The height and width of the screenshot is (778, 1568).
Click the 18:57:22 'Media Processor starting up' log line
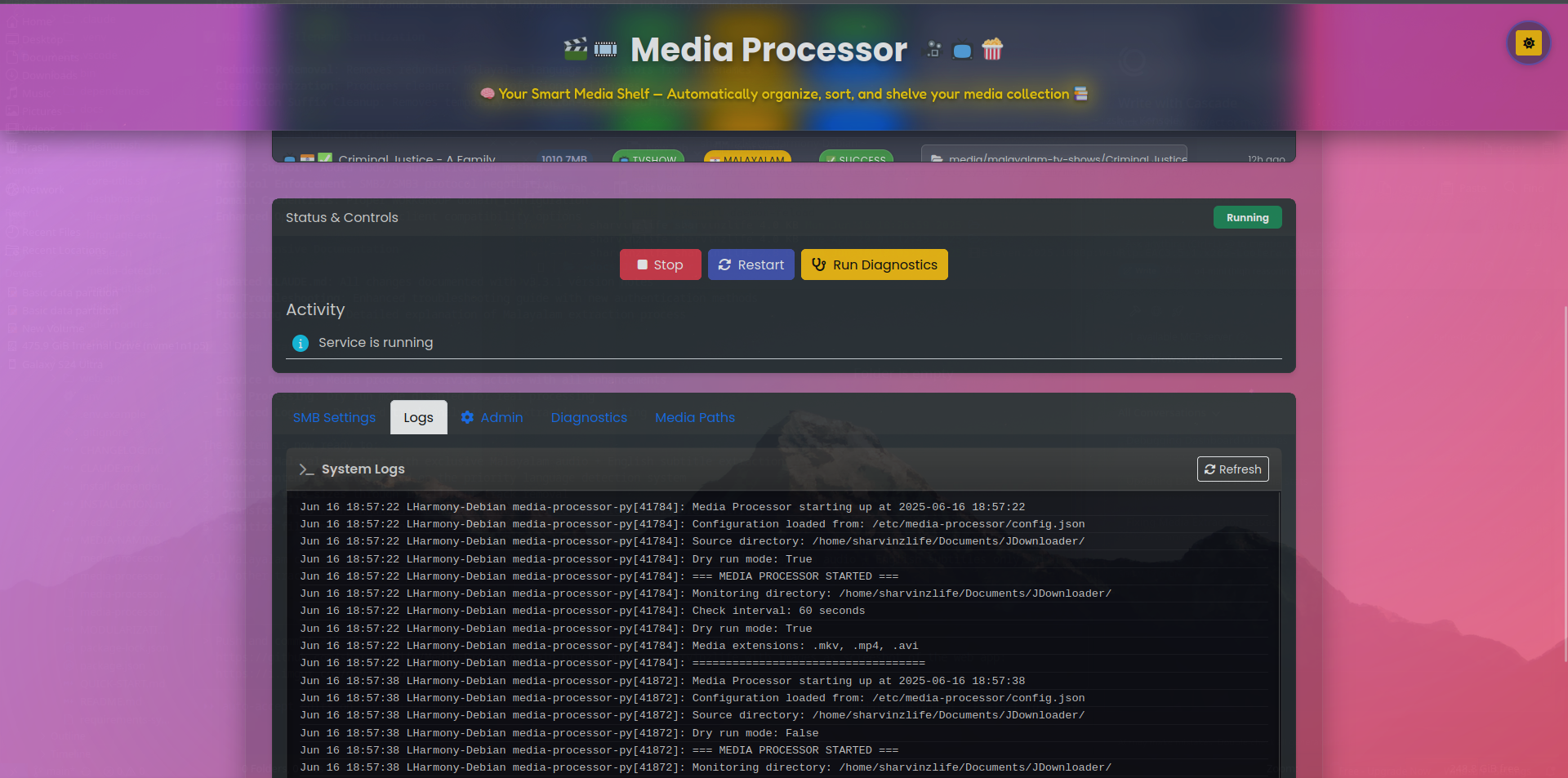[662, 507]
